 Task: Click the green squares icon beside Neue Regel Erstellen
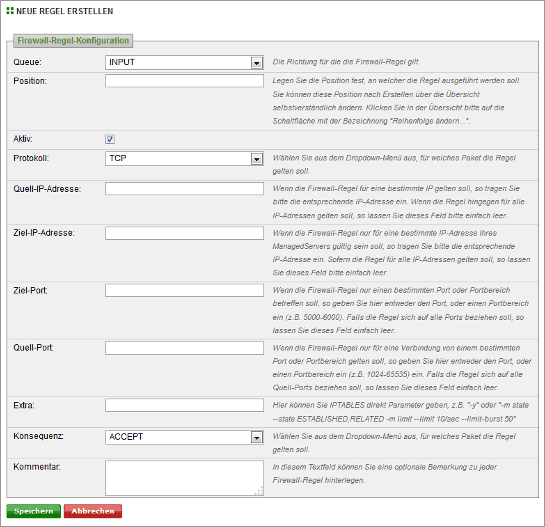tap(10, 11)
